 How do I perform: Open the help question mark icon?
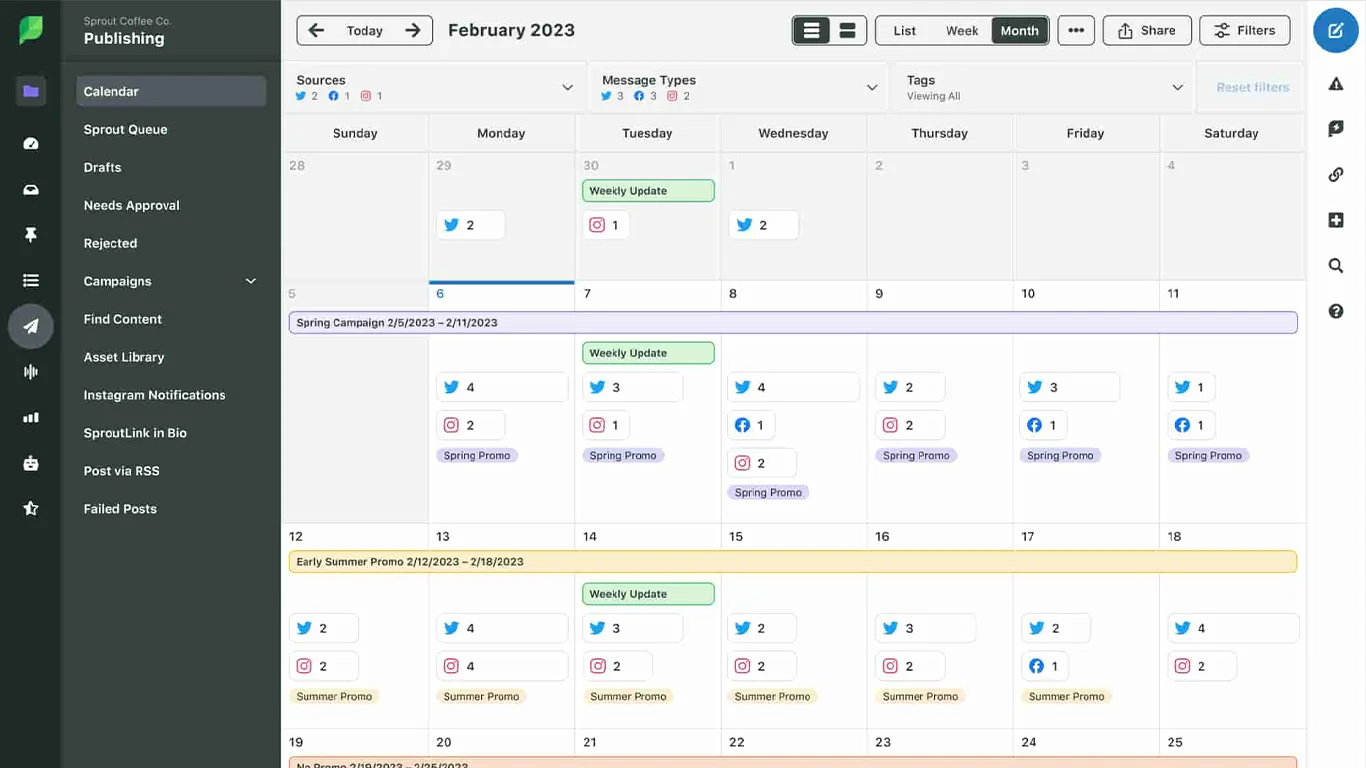(1335, 312)
